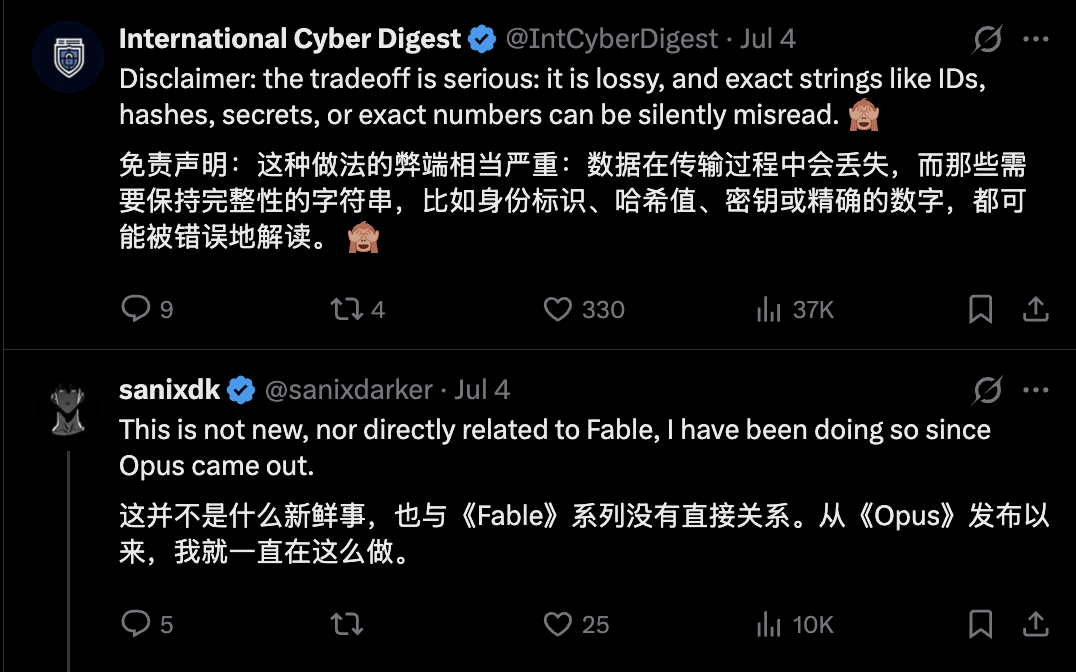Open Grok icon on sanixdk's tweet
The width and height of the screenshot is (1076, 672).
(x=987, y=390)
